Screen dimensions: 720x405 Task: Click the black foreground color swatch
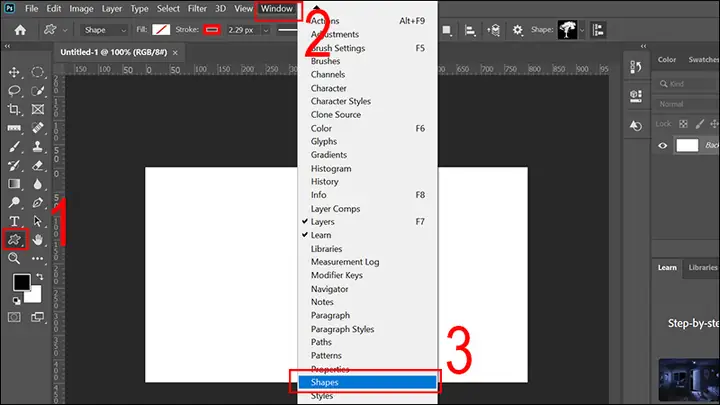click(21, 282)
